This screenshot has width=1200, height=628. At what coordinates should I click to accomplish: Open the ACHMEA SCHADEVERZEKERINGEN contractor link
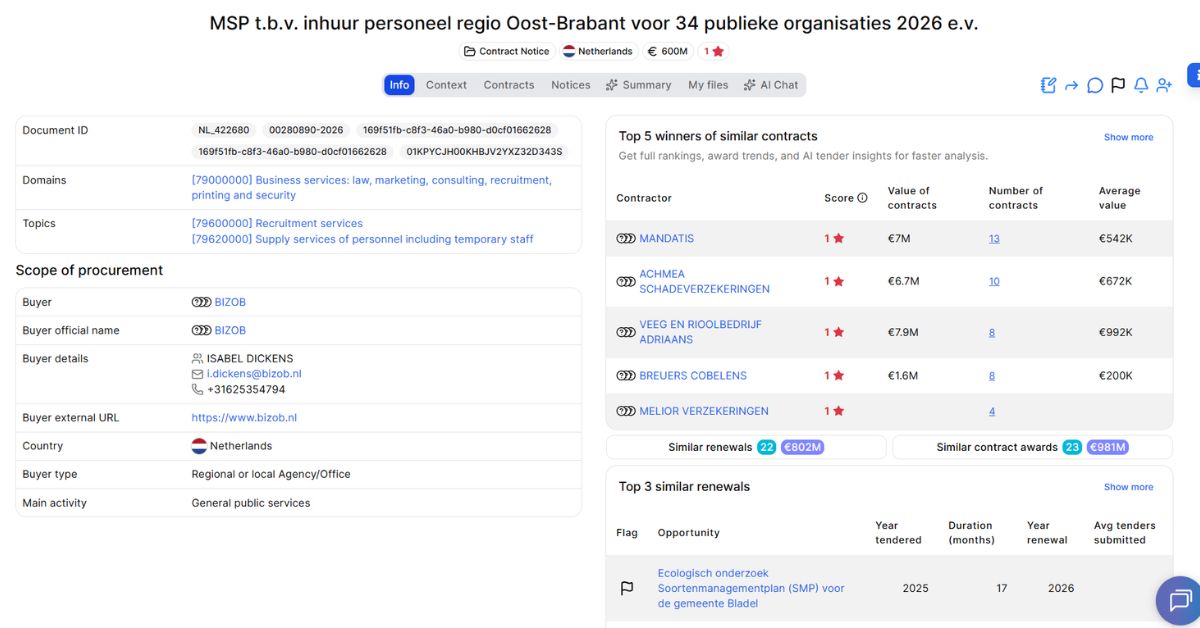coord(704,281)
